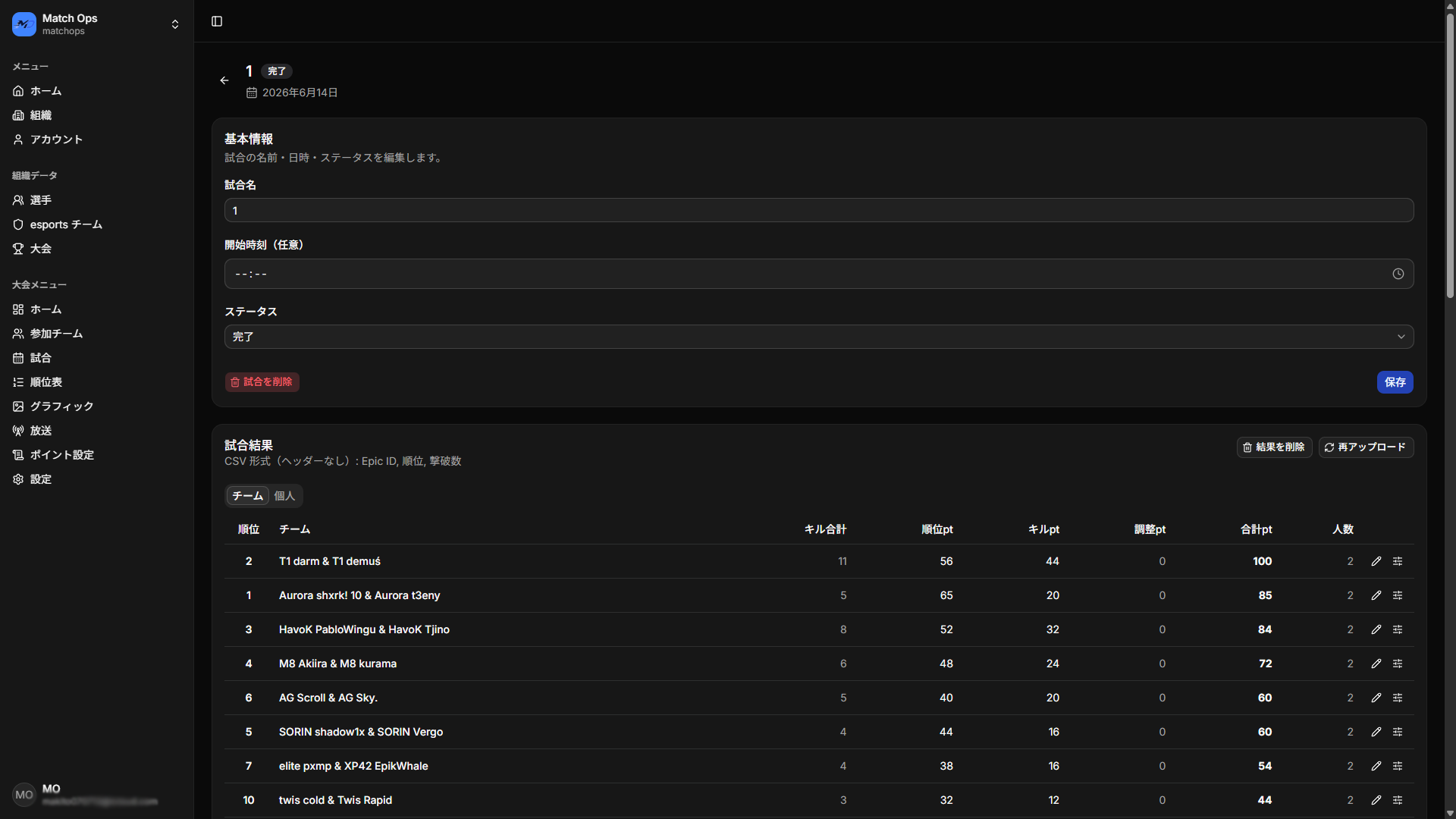Open 参加チーム in the sidebar

(x=97, y=334)
